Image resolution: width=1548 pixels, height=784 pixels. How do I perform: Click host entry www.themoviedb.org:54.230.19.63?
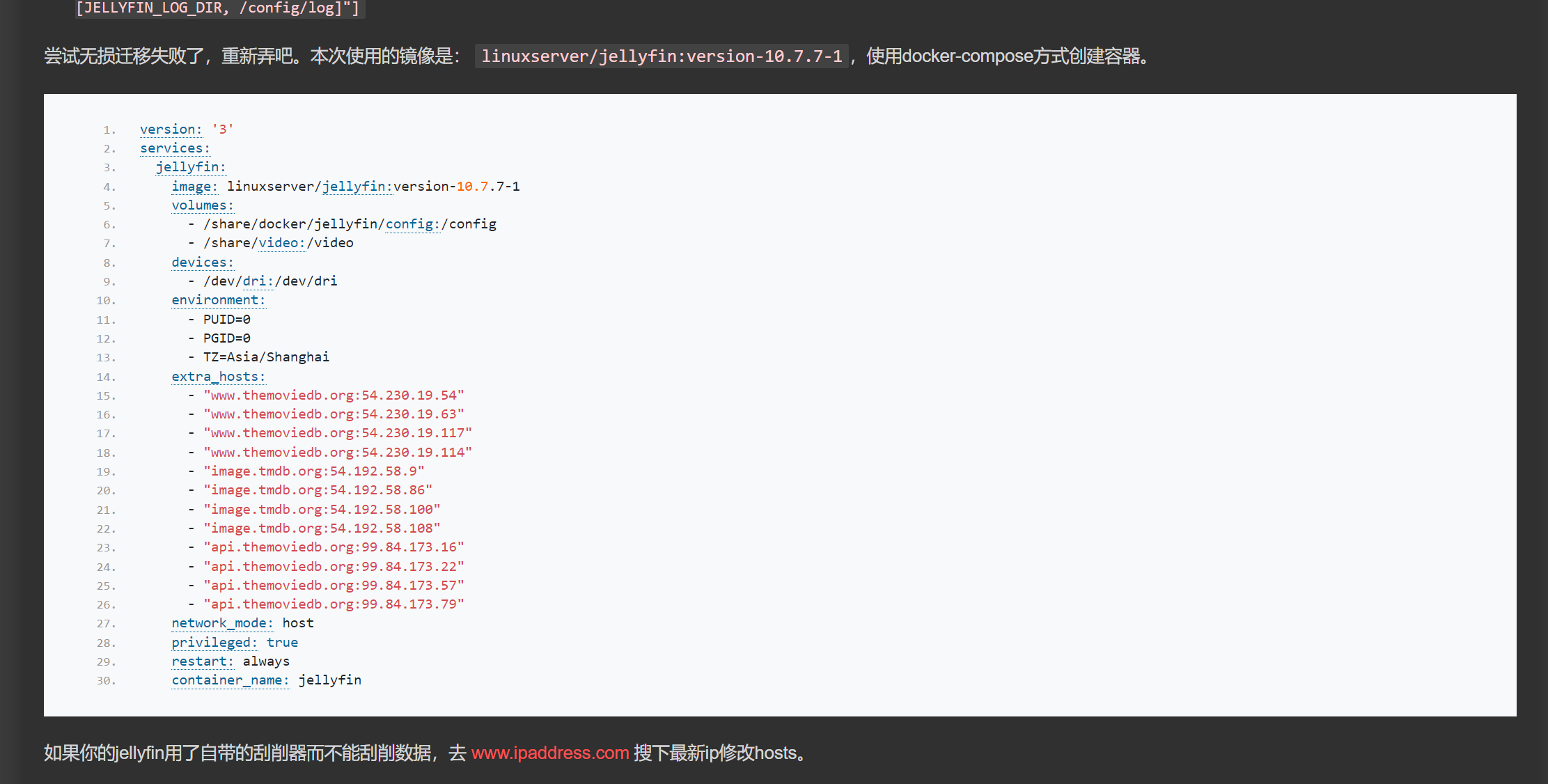[x=334, y=414]
